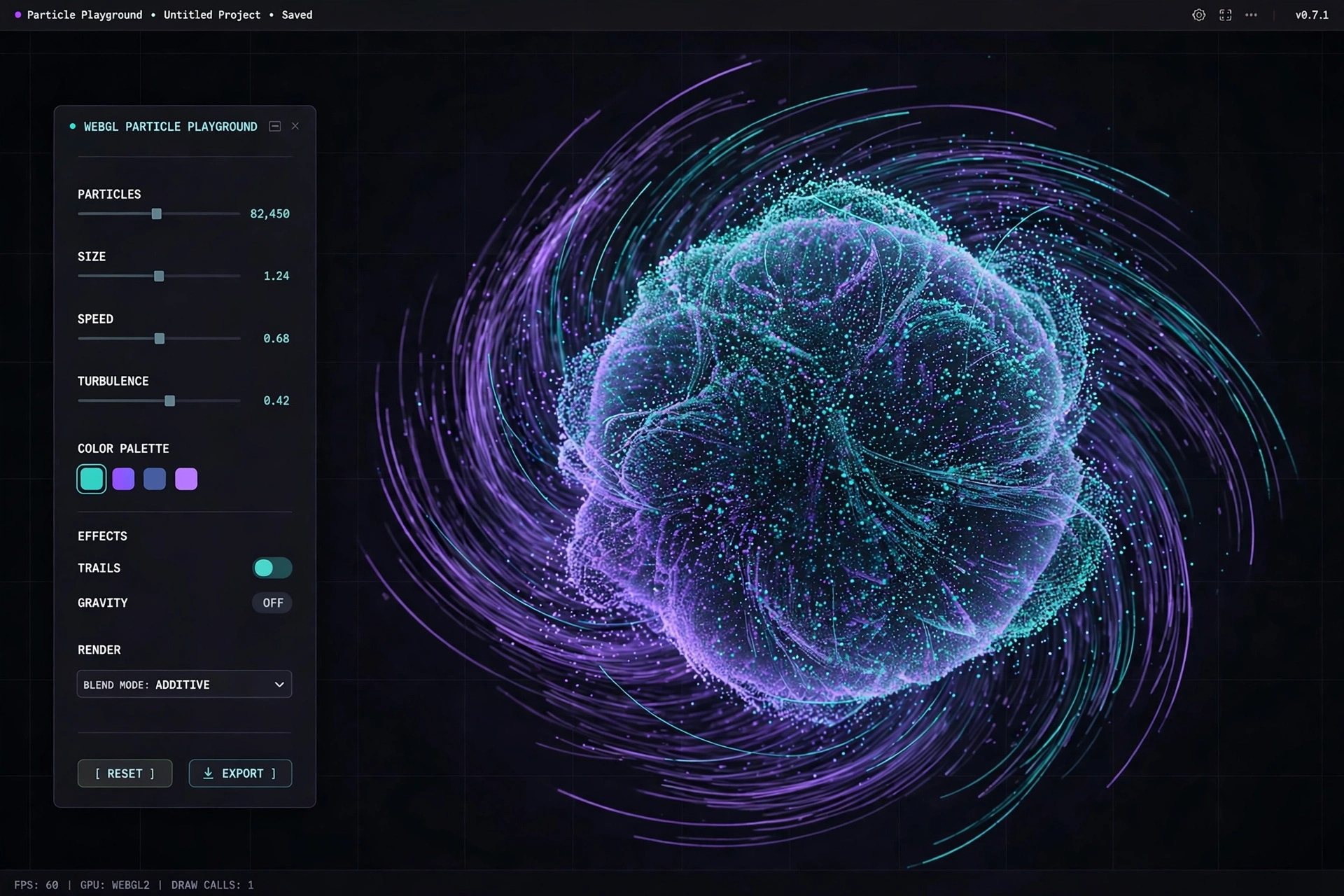Image resolution: width=1344 pixels, height=896 pixels.
Task: Click the Export button
Action: (x=240, y=773)
